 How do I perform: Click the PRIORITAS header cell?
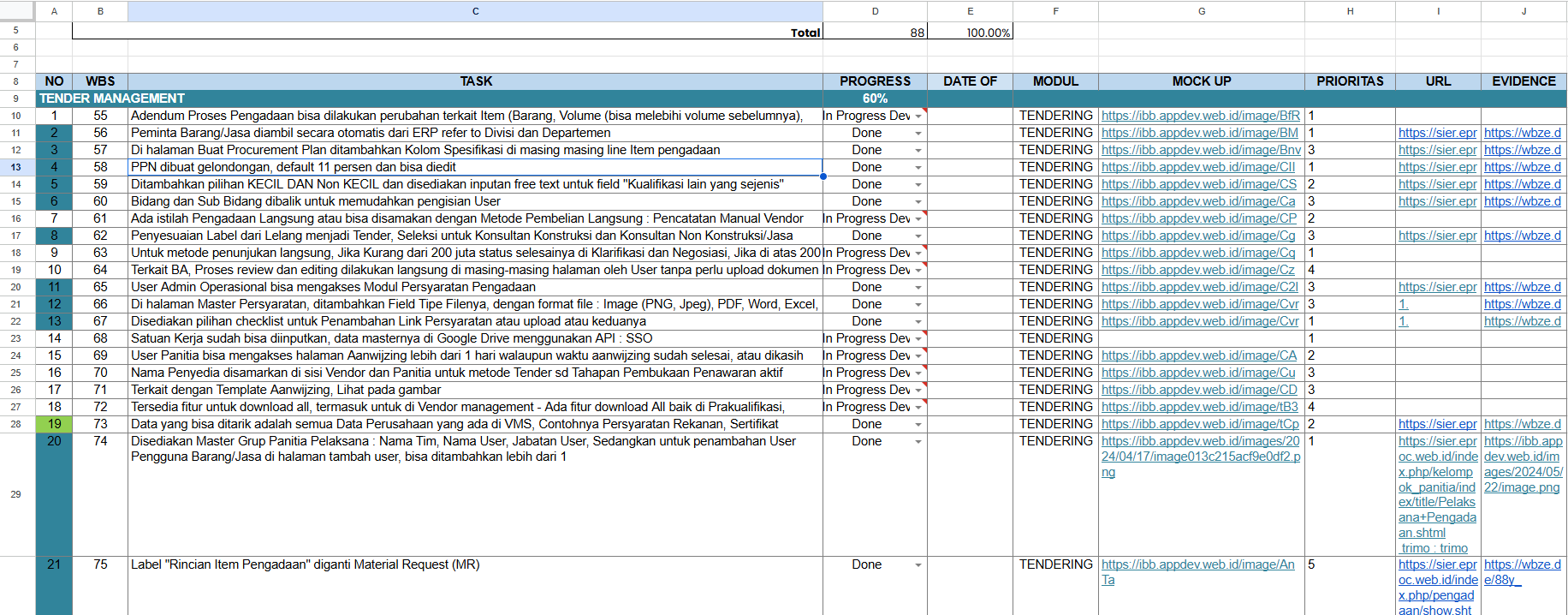(1349, 81)
